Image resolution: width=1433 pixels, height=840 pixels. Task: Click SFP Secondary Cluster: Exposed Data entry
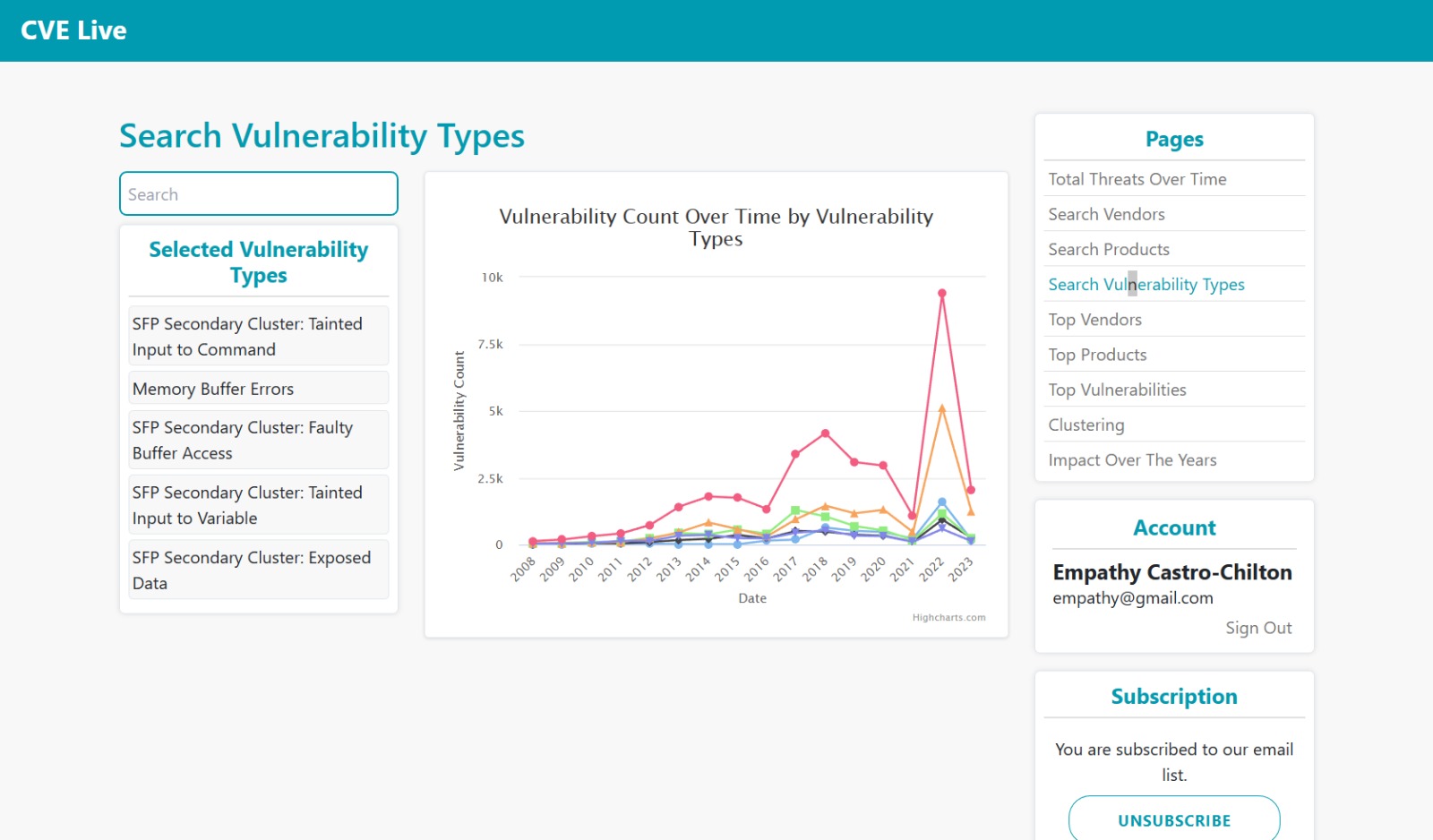258,570
